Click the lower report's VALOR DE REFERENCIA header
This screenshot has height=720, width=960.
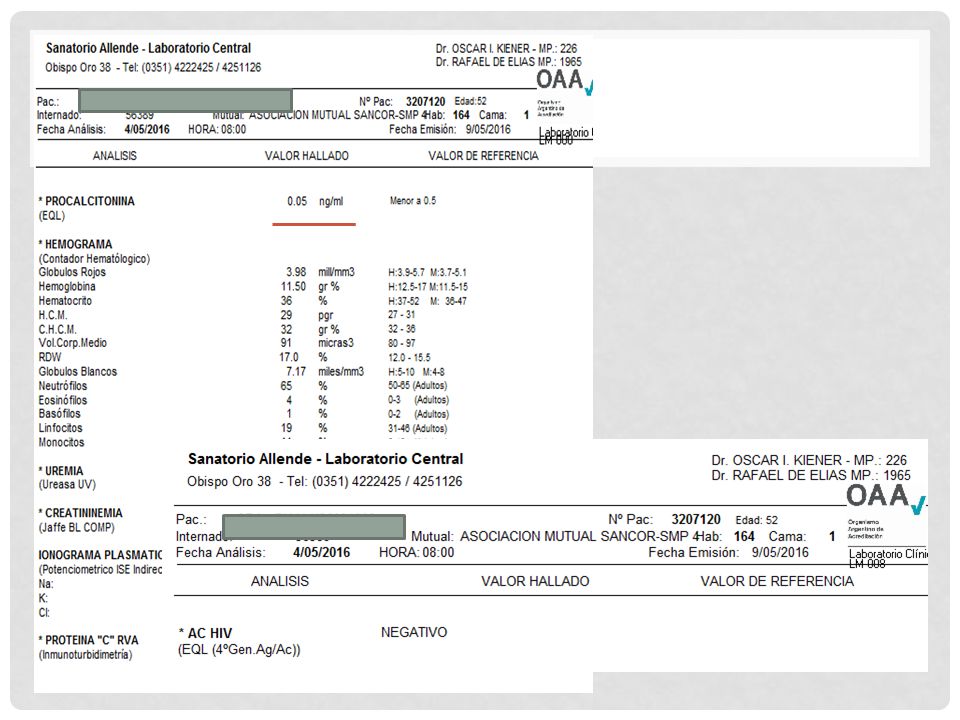point(777,582)
